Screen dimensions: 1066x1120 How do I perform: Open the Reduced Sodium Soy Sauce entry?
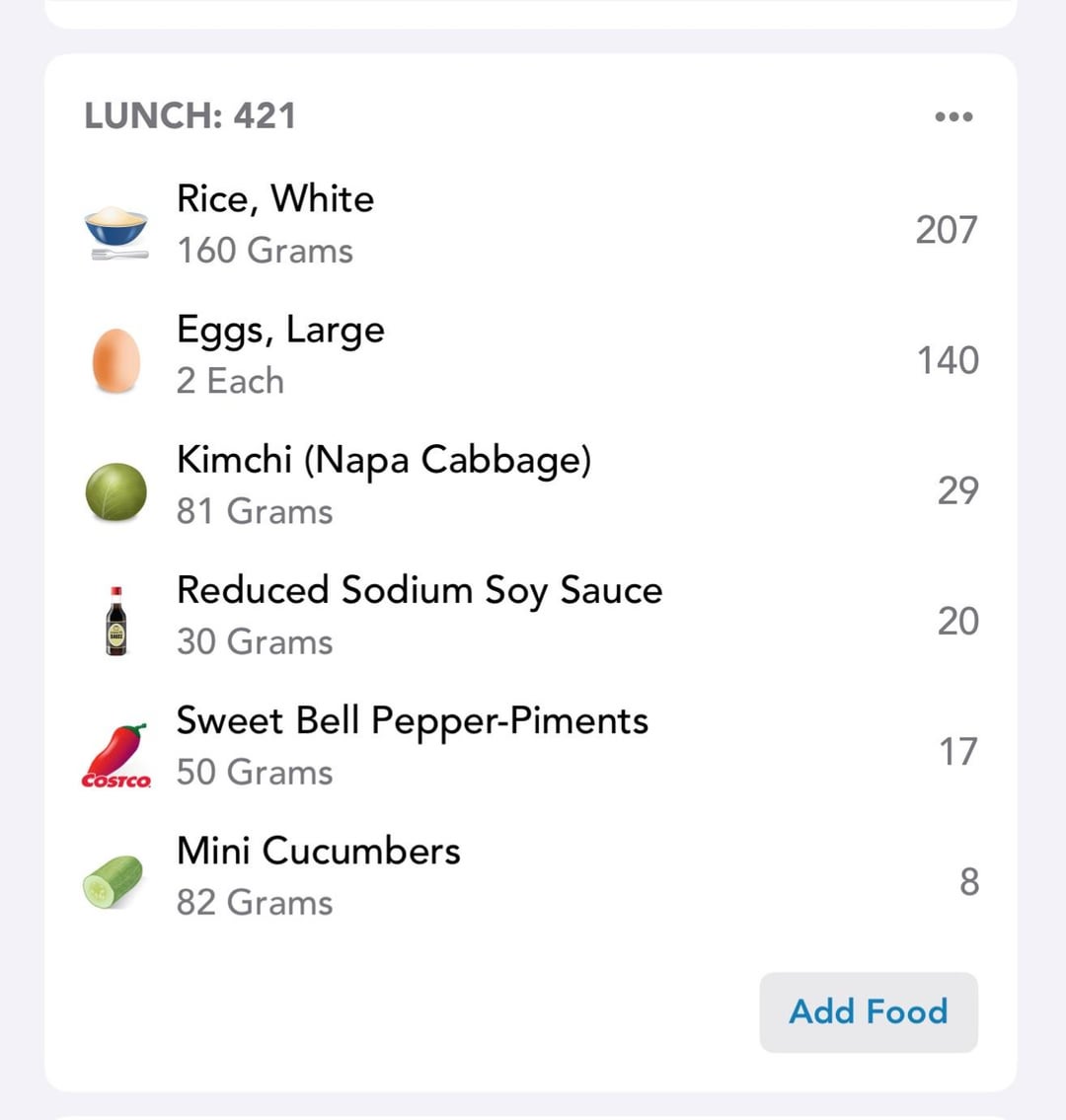pyautogui.click(x=419, y=590)
